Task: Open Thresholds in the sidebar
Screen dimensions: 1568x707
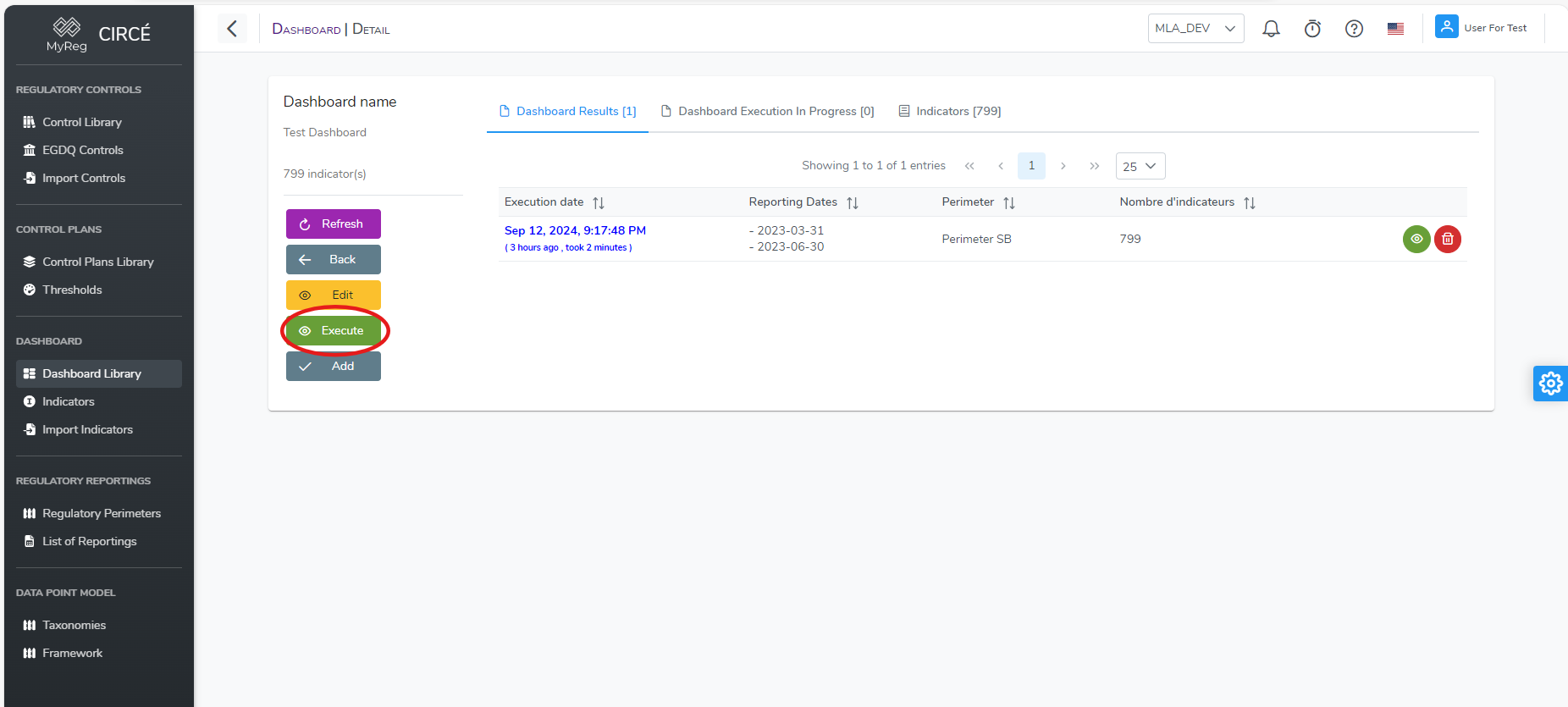Action: 72,290
